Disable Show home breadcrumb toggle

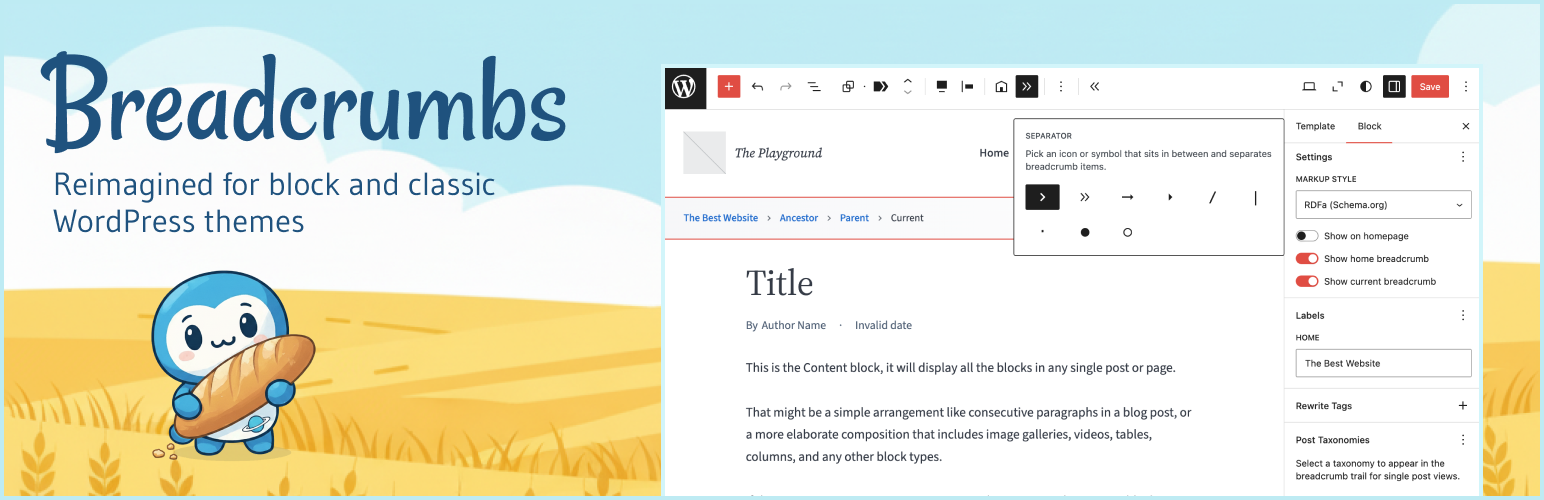[1307, 258]
